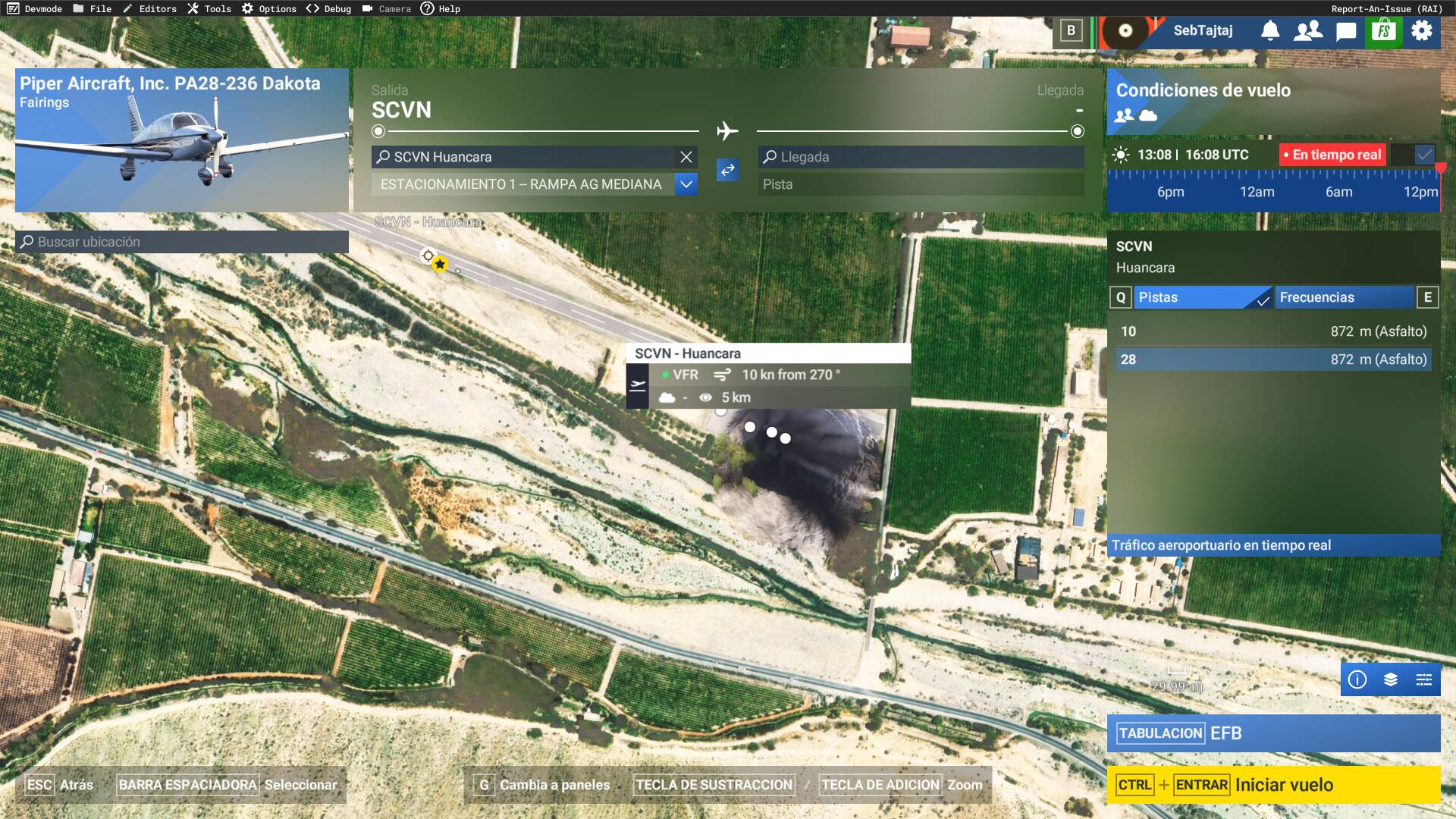The image size is (1456, 819).
Task: Open the FS Marketplace bag icon
Action: coord(1384,31)
